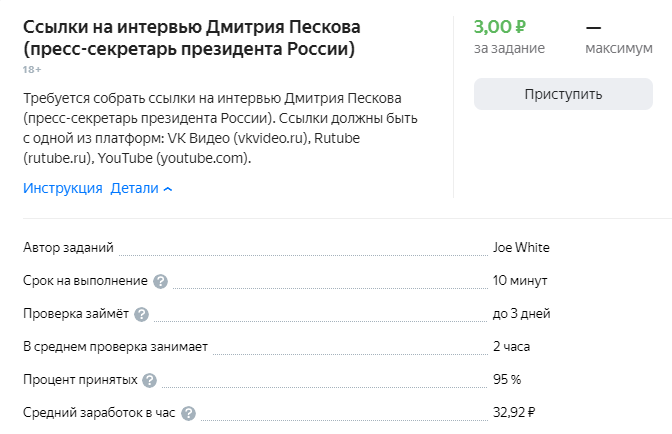Click the "Автор заданий" row label

(x=69, y=248)
